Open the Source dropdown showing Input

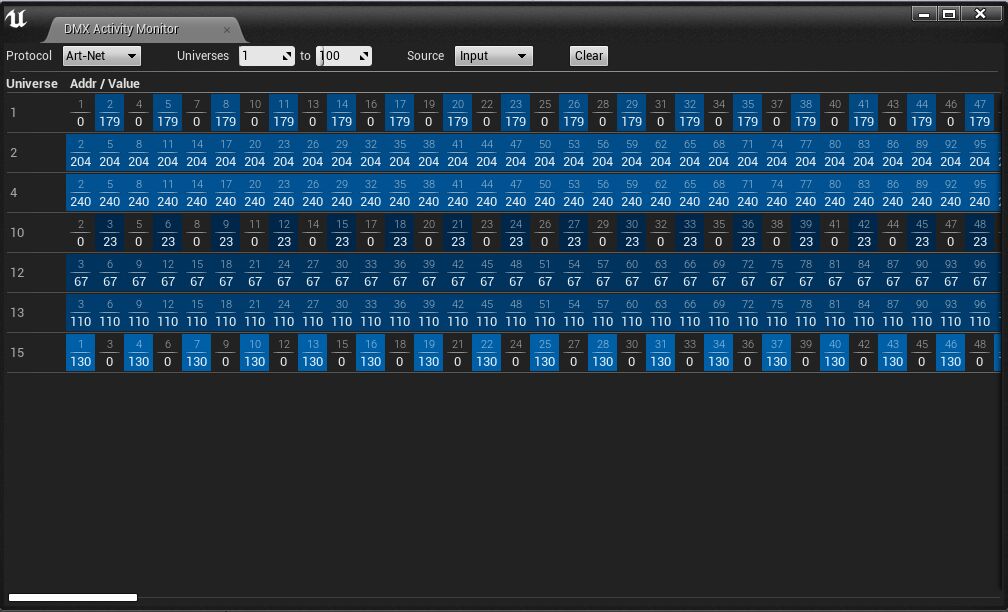[x=493, y=56]
